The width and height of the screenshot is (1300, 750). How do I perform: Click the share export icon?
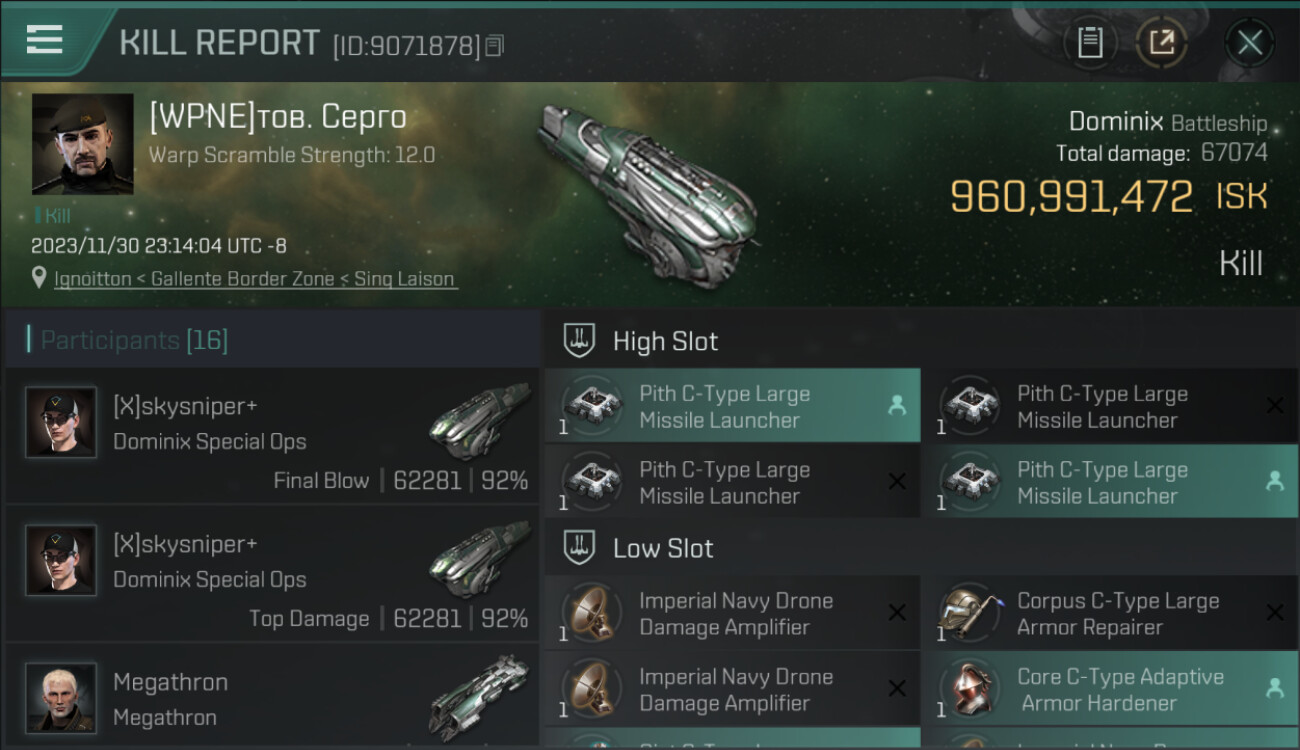[1161, 42]
